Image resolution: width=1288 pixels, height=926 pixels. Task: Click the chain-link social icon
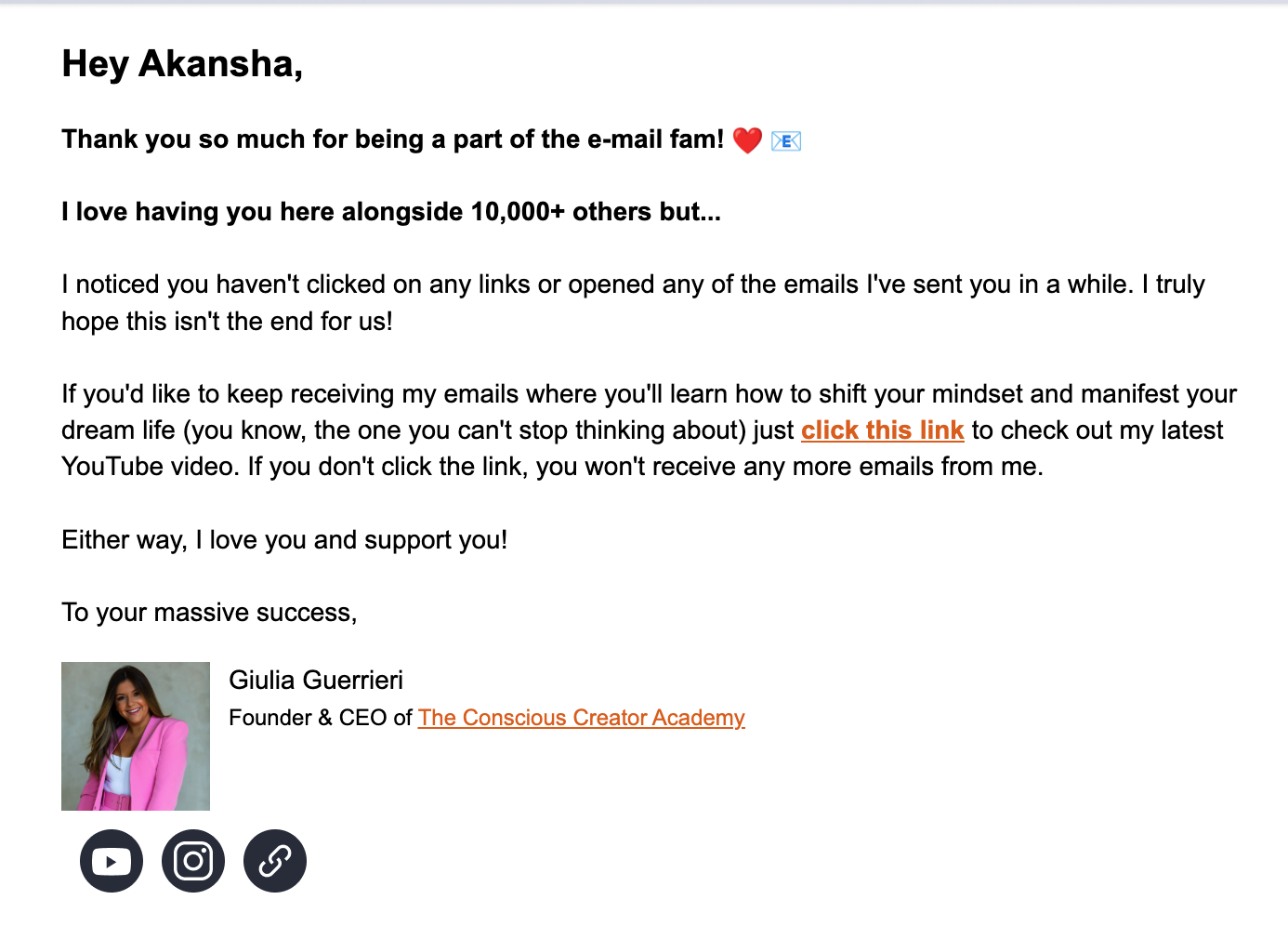coord(273,861)
